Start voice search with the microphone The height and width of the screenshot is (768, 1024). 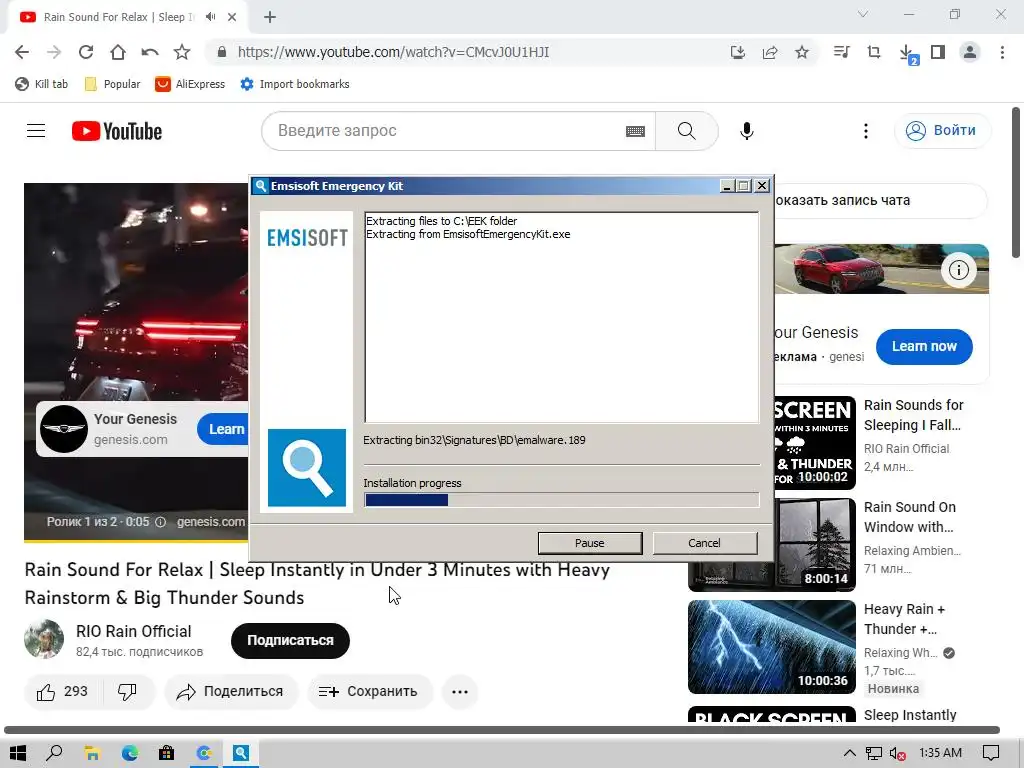(x=746, y=131)
